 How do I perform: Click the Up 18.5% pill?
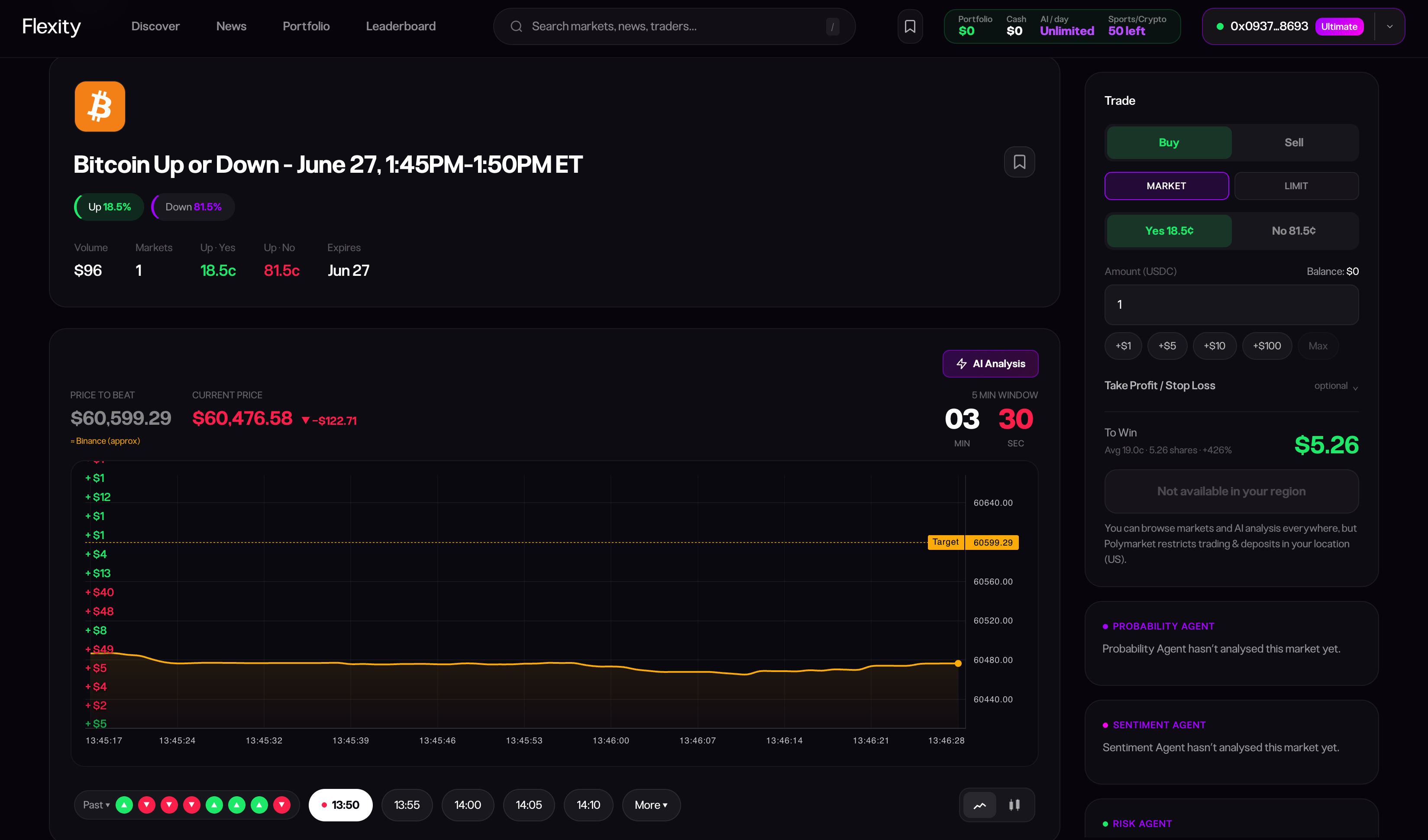pyautogui.click(x=110, y=207)
